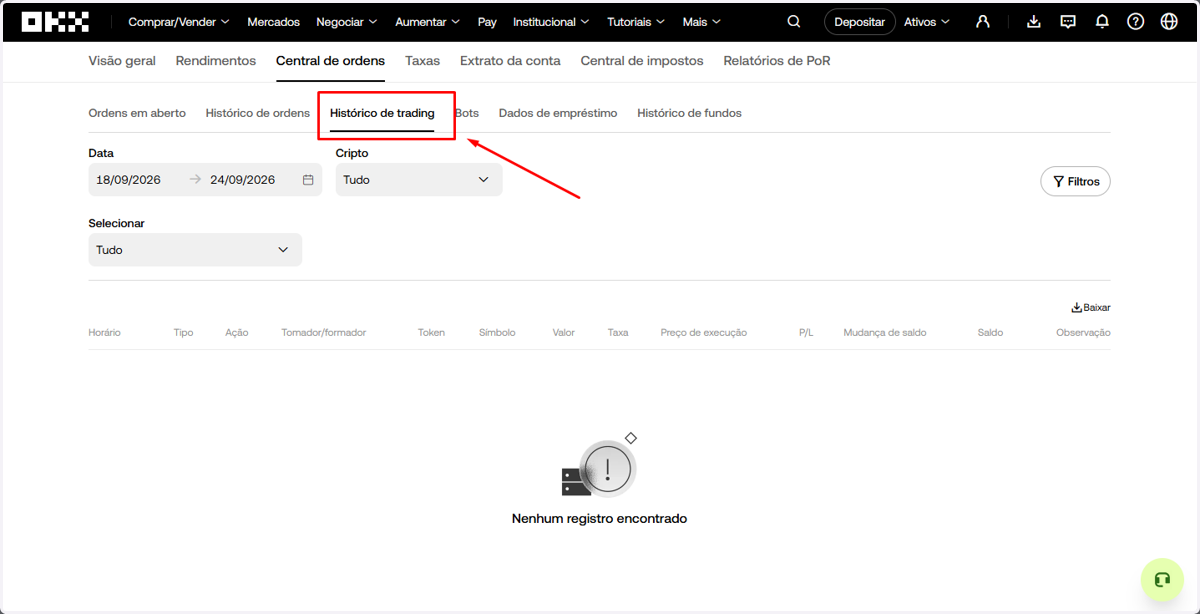
Task: Expand the Ativos menu
Action: point(927,21)
